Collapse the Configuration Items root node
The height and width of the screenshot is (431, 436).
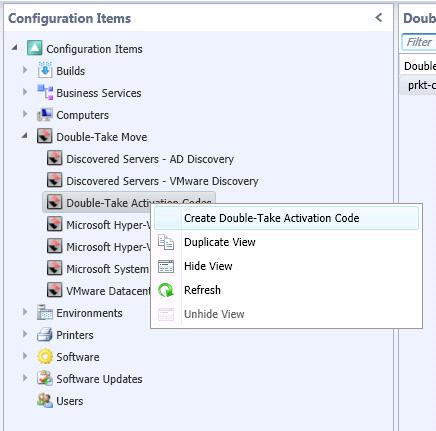[14, 48]
